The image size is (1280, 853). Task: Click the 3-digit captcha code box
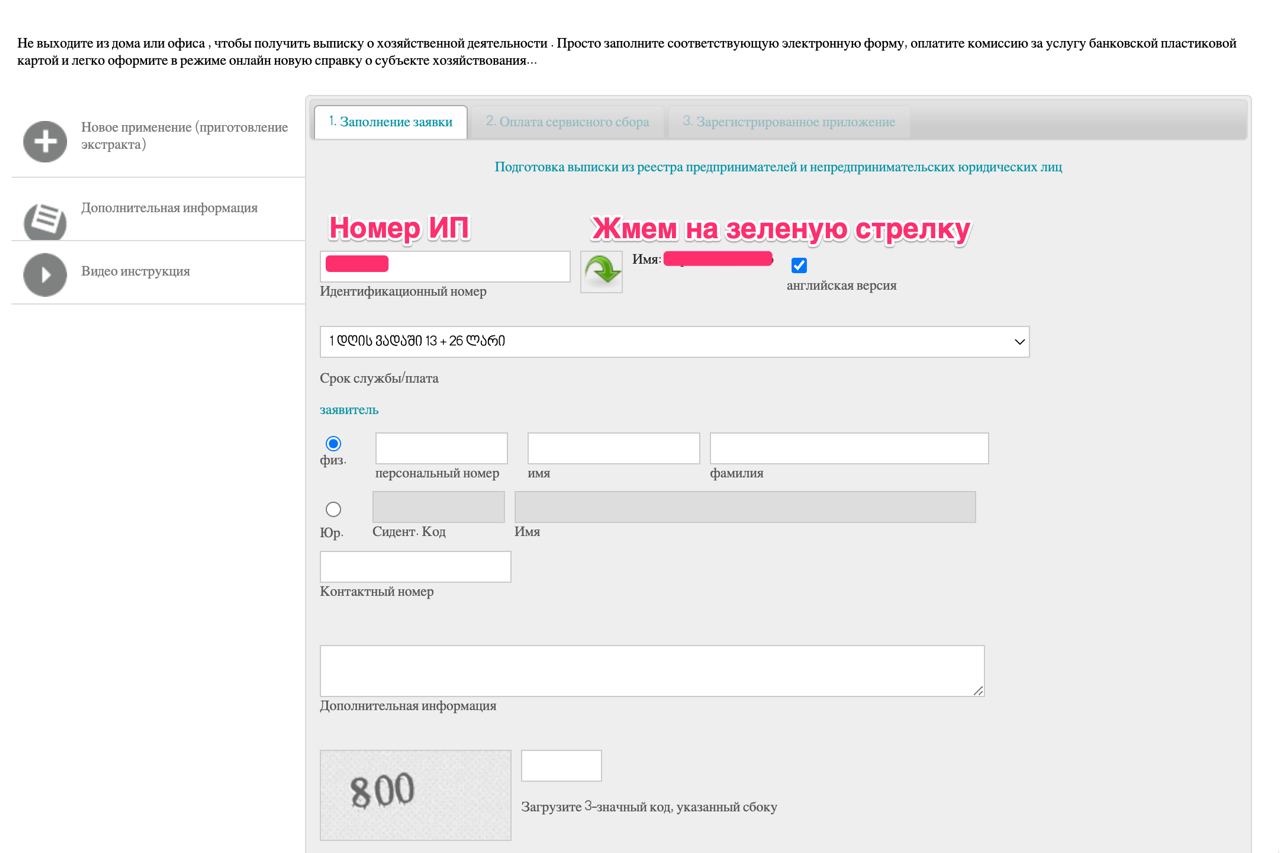[x=561, y=764]
